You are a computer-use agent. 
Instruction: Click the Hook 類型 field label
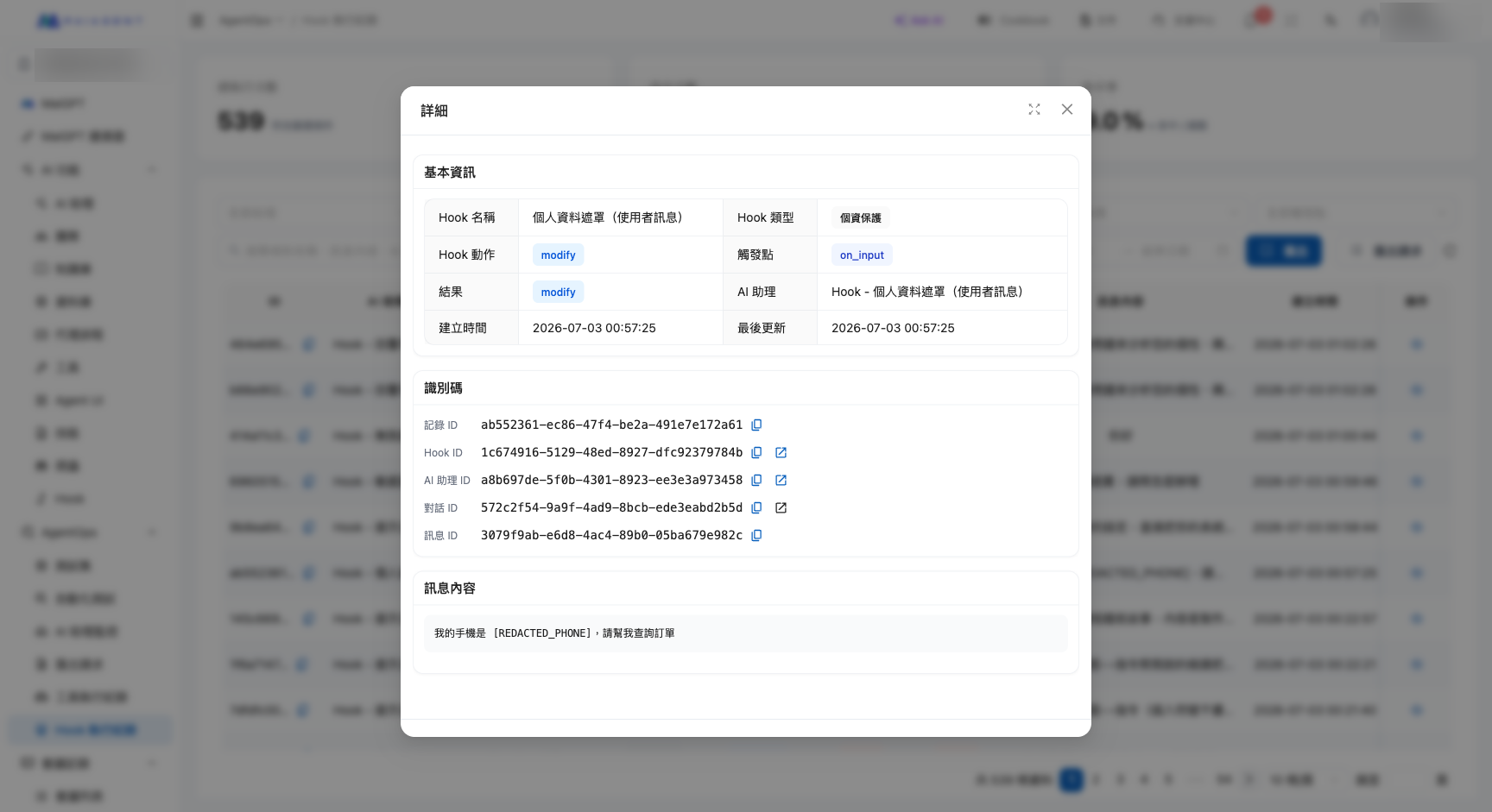[766, 217]
